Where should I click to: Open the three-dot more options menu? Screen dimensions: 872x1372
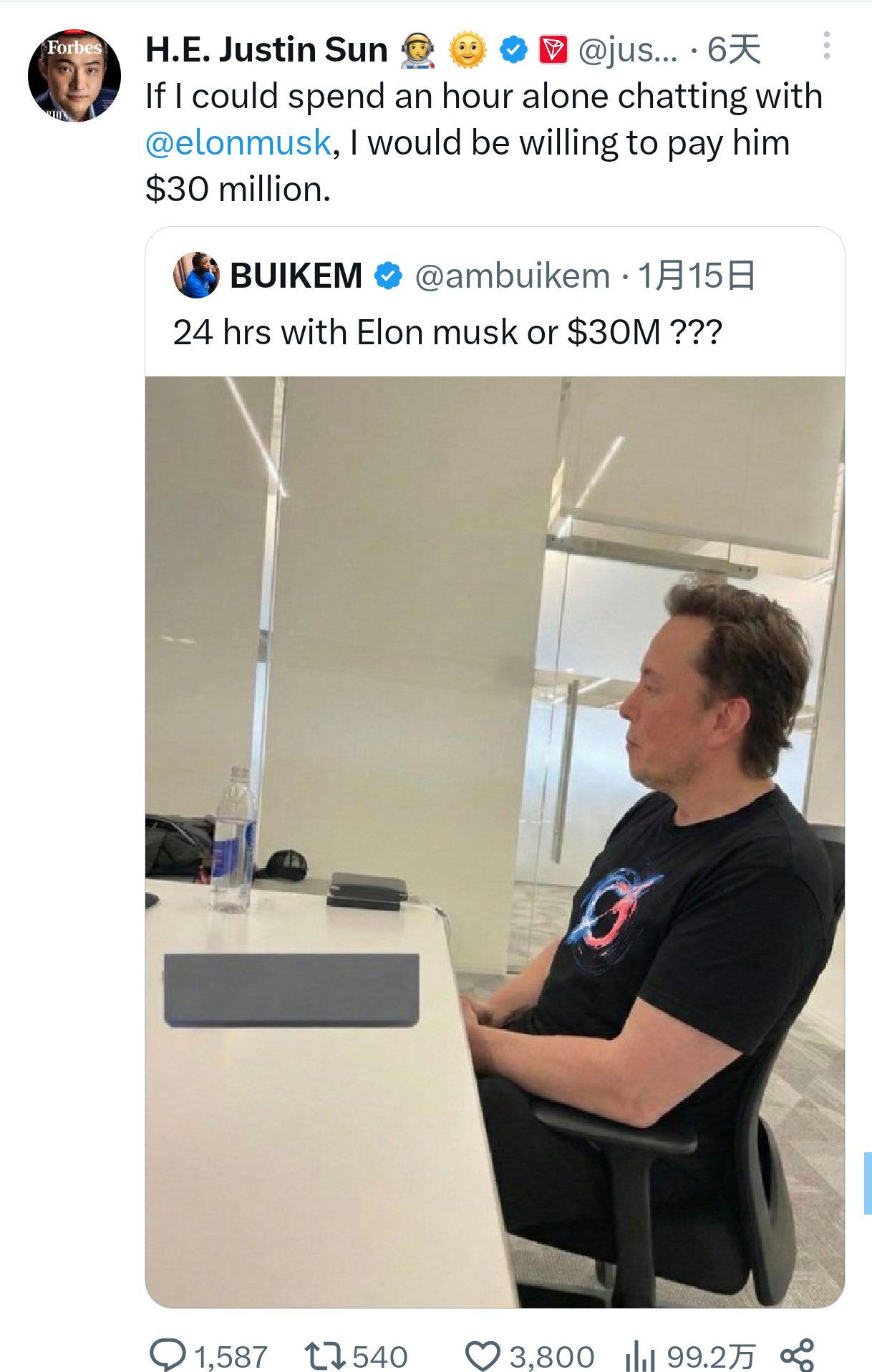pyautogui.click(x=827, y=46)
